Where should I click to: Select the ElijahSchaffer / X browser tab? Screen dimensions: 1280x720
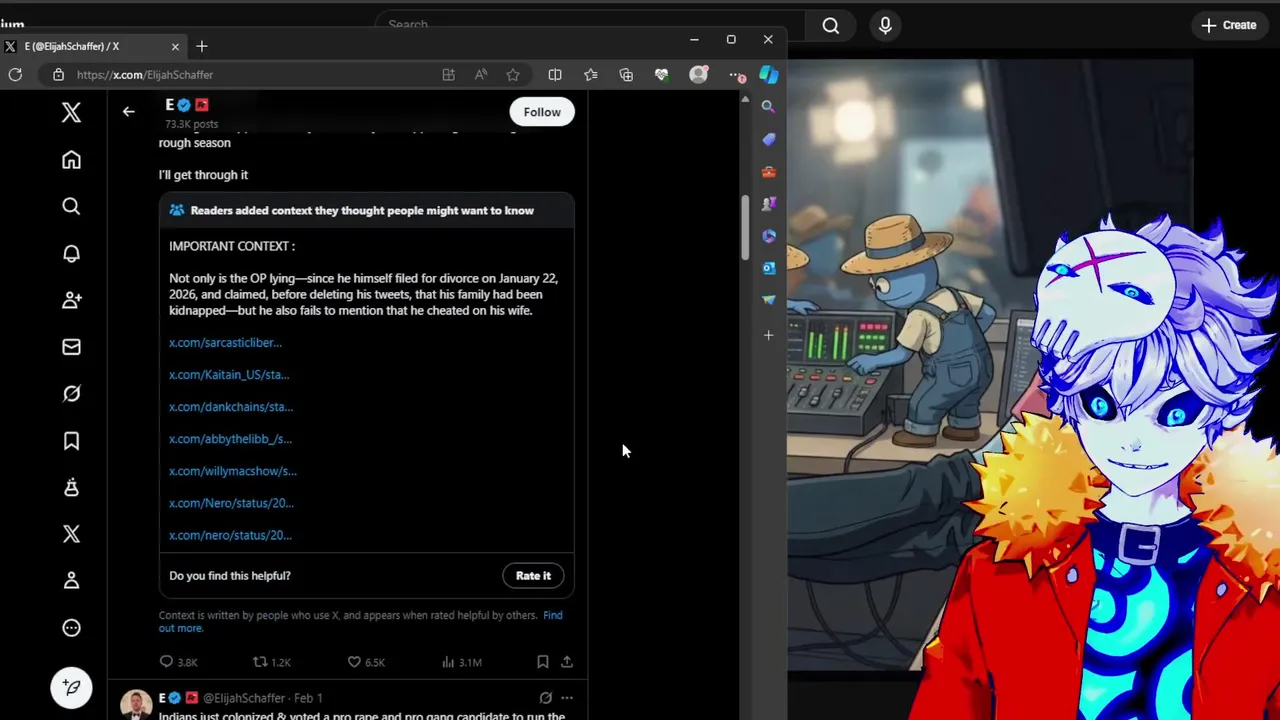[92, 46]
